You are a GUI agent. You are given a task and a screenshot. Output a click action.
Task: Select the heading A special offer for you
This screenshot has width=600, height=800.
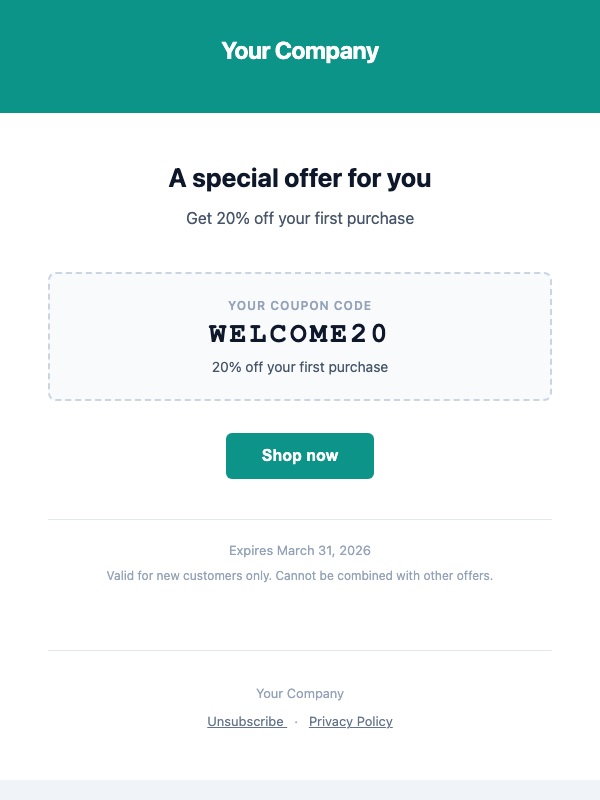(300, 178)
